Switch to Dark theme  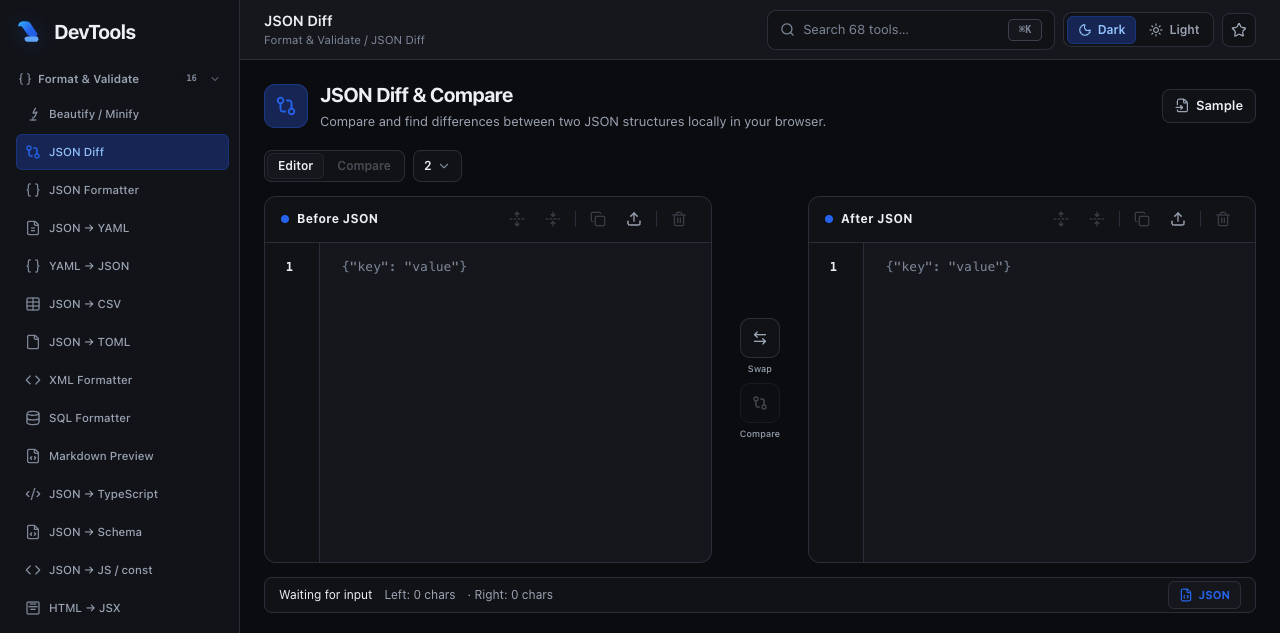[1101, 30]
